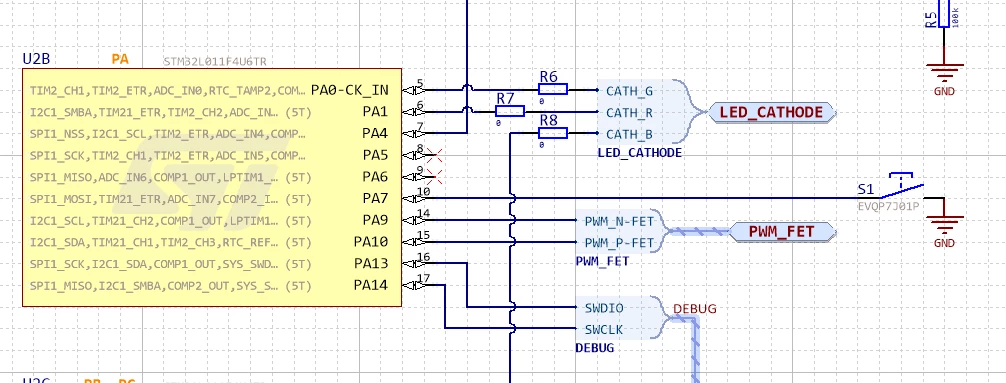The width and height of the screenshot is (1006, 383).
Task: Click the PA1 pin name
Action: tap(375, 112)
